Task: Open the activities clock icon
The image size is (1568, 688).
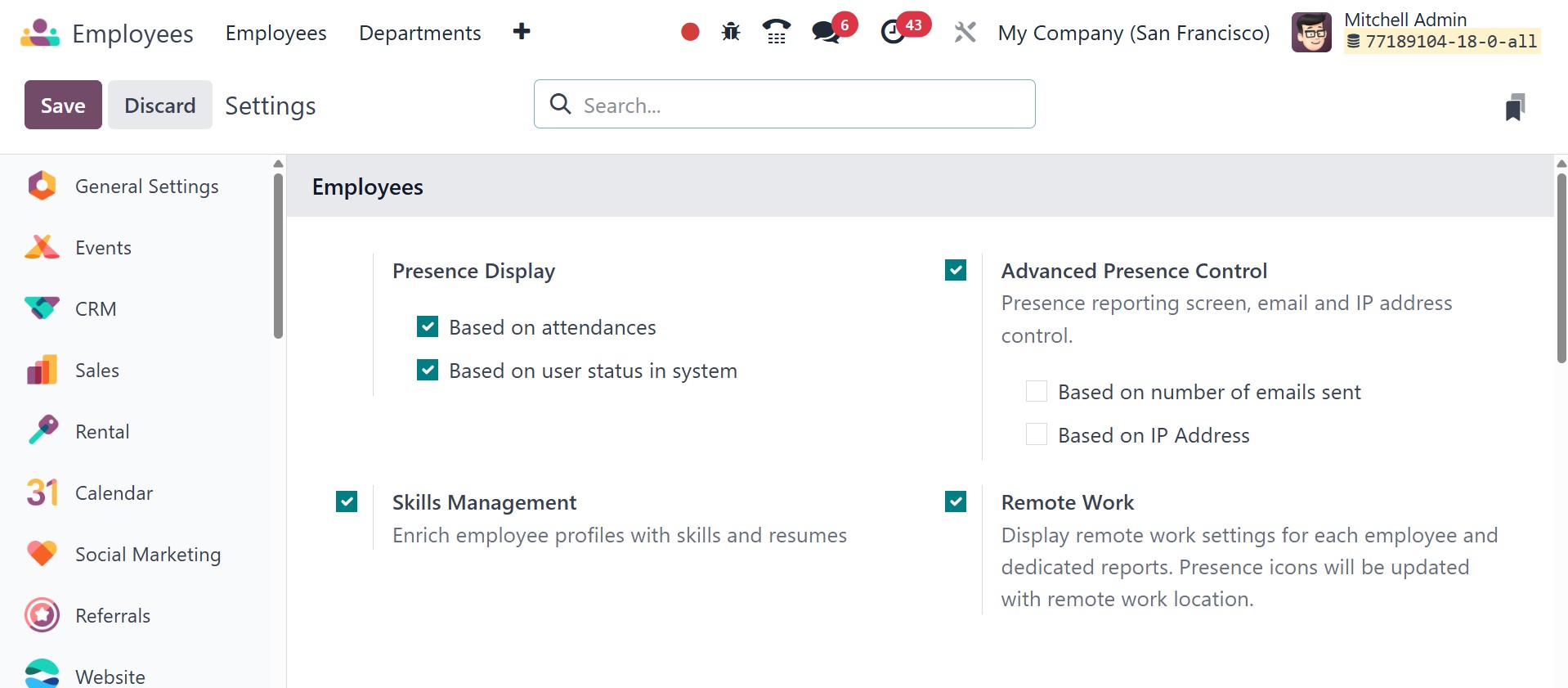Action: pos(893,32)
